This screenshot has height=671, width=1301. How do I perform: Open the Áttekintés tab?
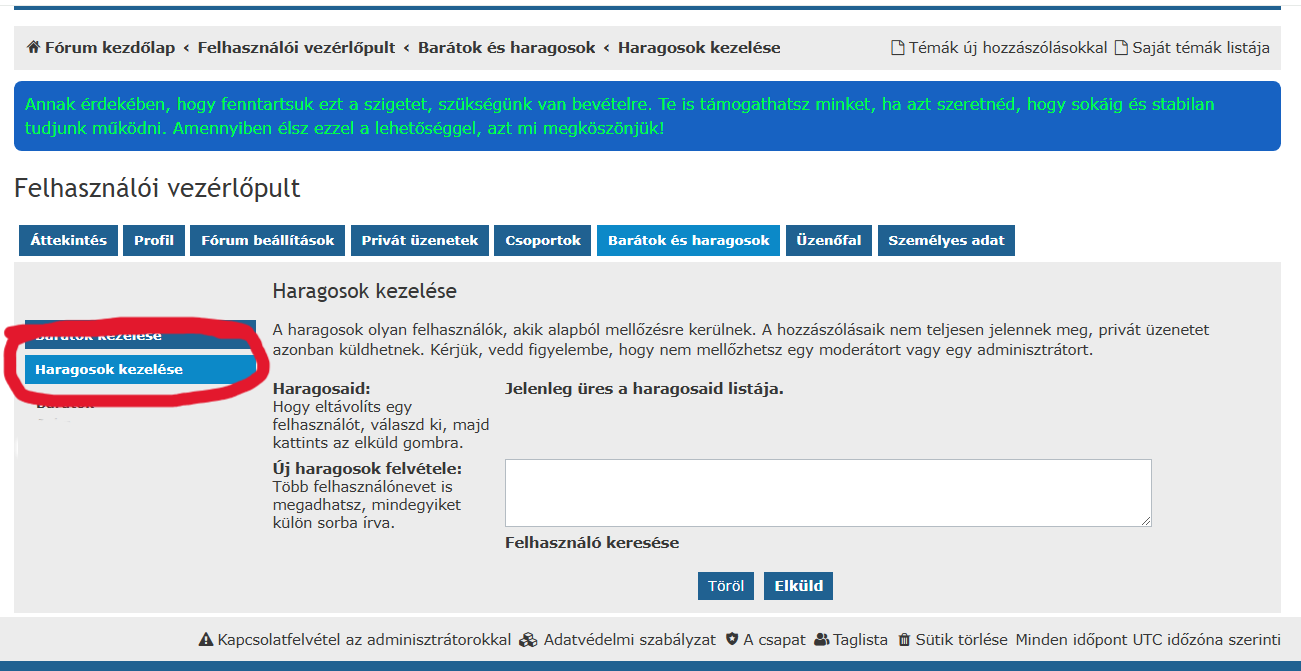coord(68,241)
